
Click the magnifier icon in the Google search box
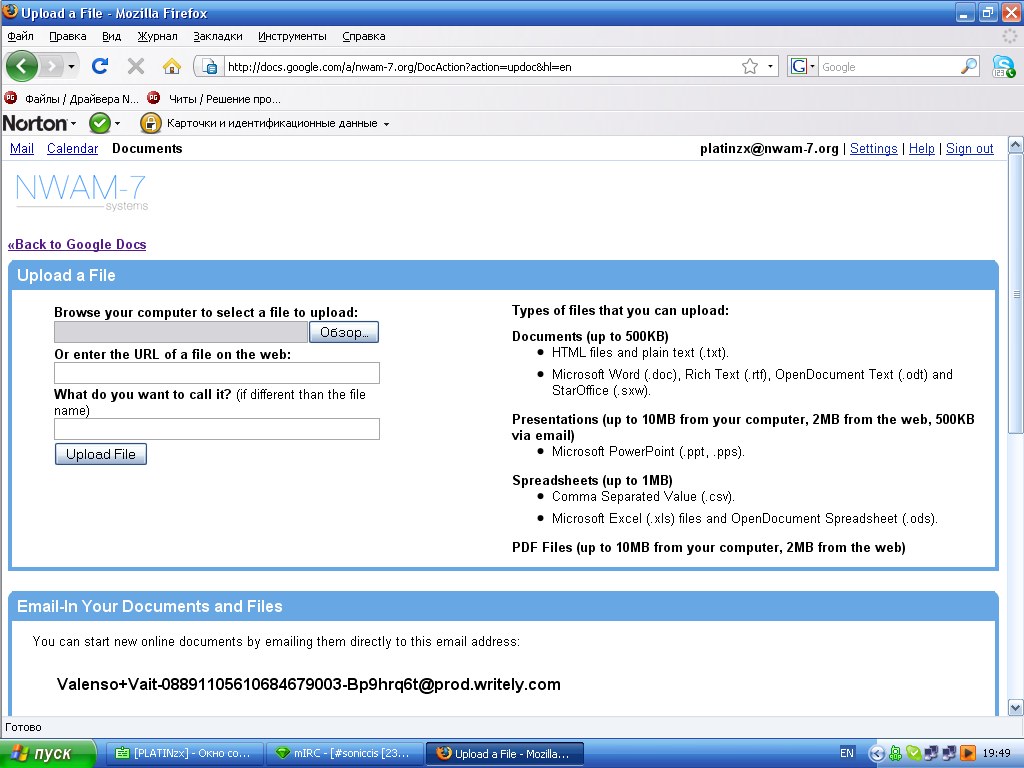pyautogui.click(x=969, y=66)
